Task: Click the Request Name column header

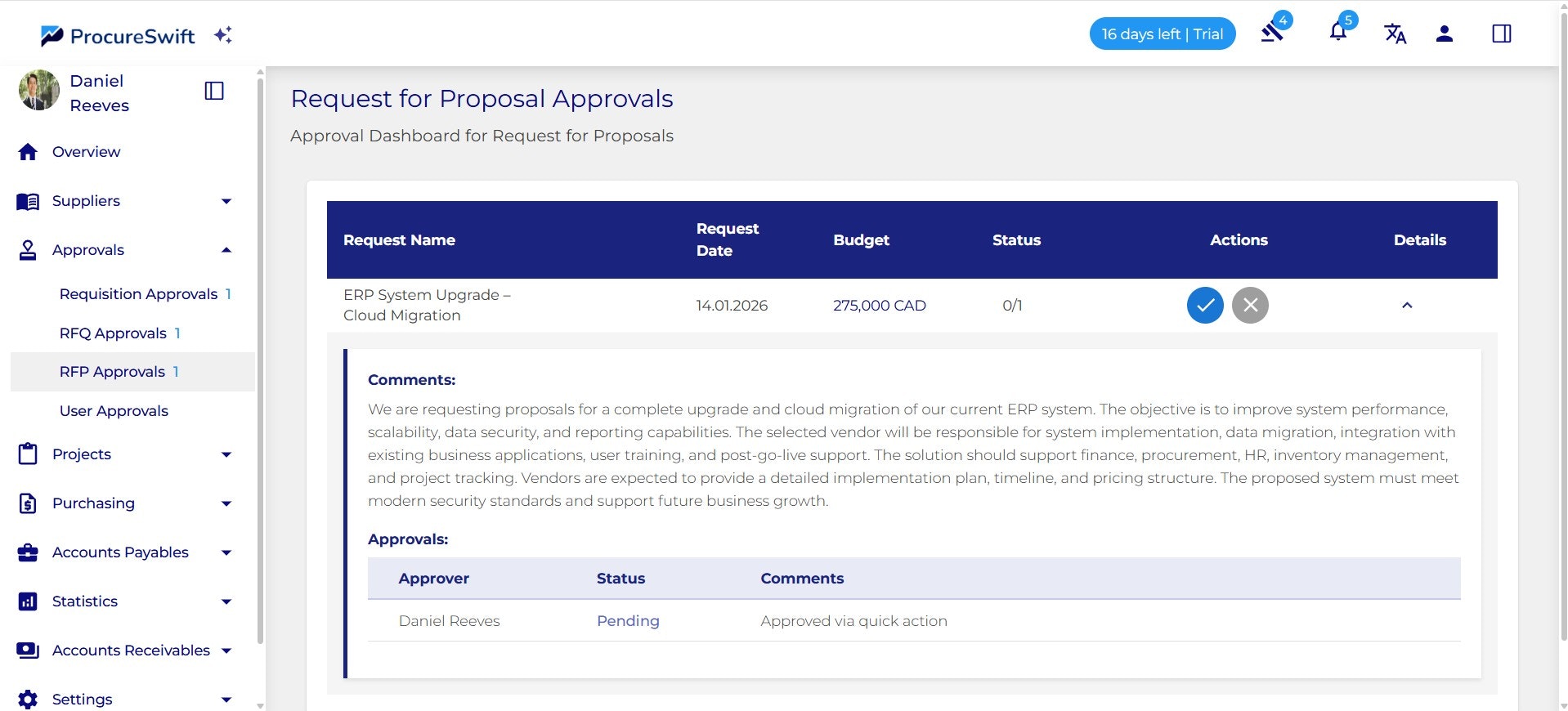Action: (399, 240)
